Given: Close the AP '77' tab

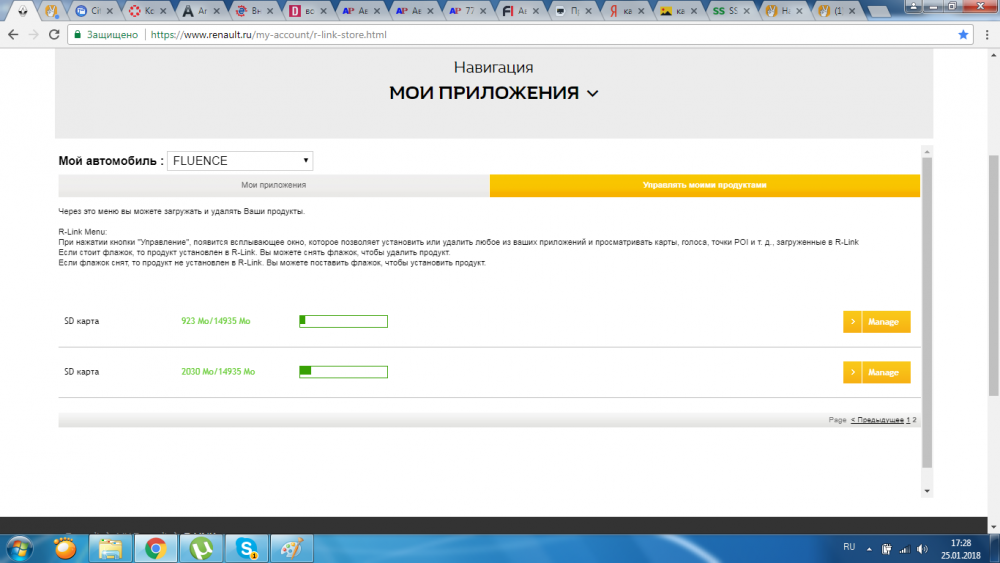Looking at the screenshot, I should point(482,11).
